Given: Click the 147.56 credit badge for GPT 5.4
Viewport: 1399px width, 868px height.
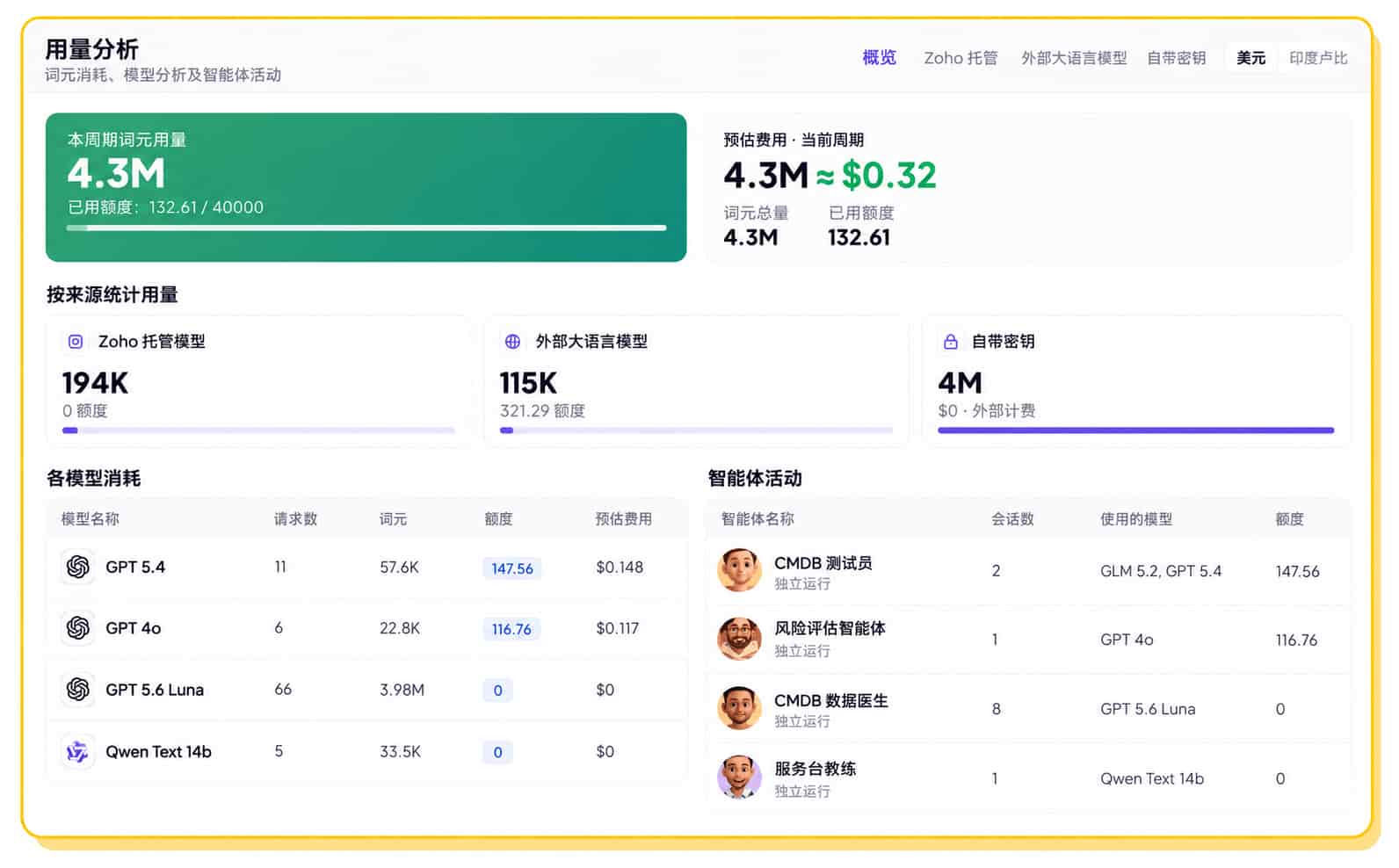Looking at the screenshot, I should [x=512, y=568].
